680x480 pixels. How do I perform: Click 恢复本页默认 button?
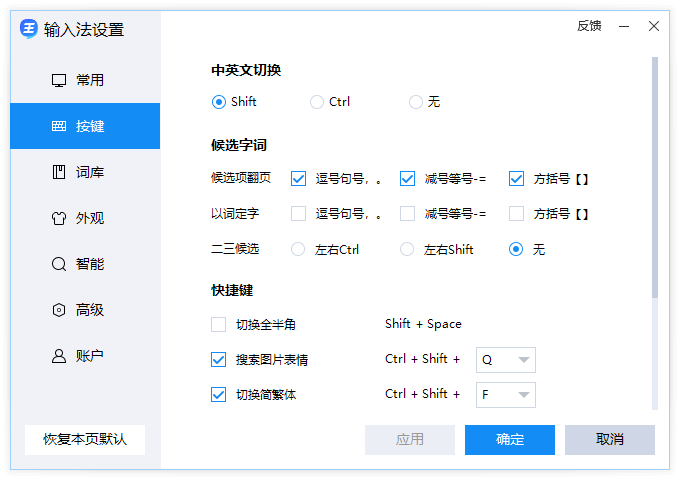pyautogui.click(x=85, y=439)
